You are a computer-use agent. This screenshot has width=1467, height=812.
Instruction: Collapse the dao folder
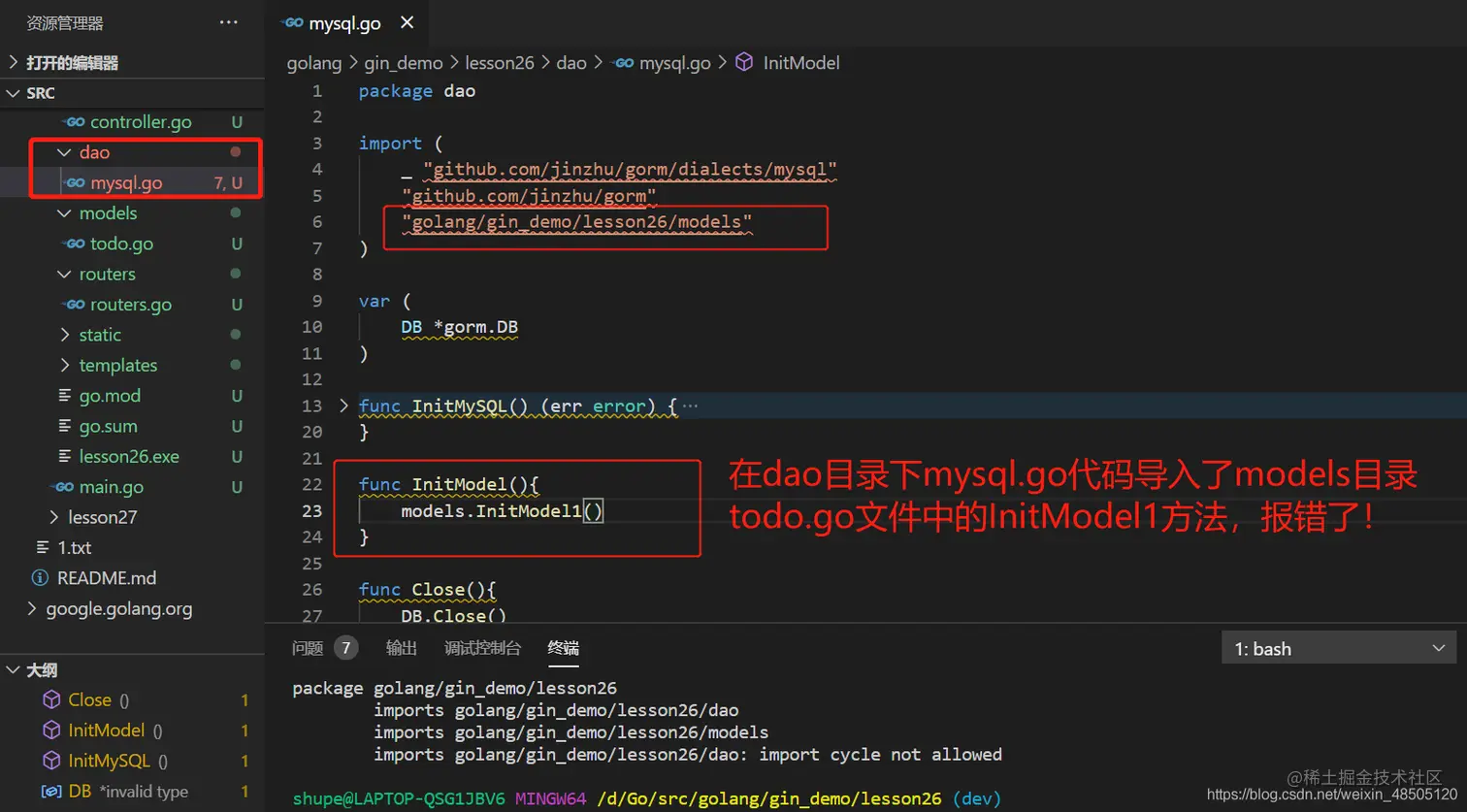65,152
